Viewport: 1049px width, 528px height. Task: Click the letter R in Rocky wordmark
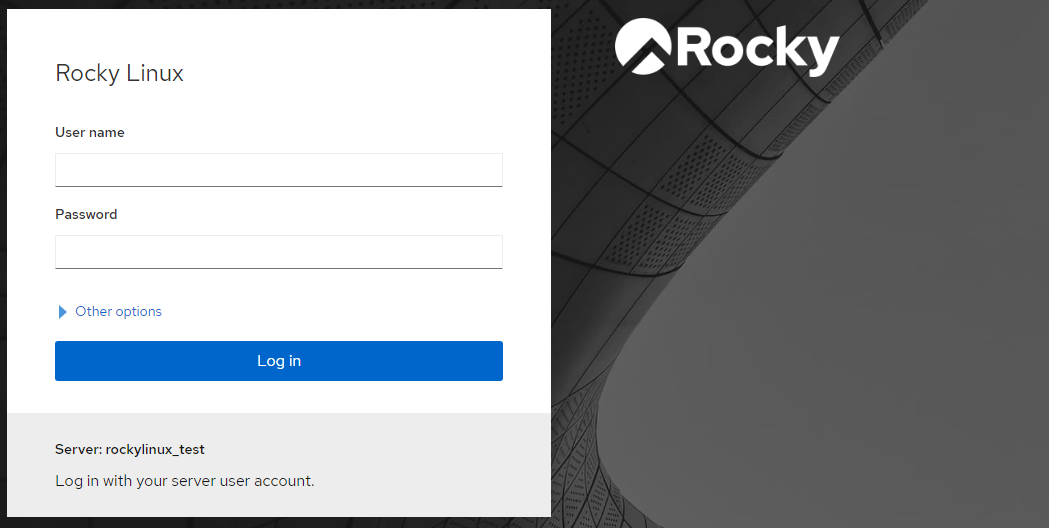tap(695, 46)
